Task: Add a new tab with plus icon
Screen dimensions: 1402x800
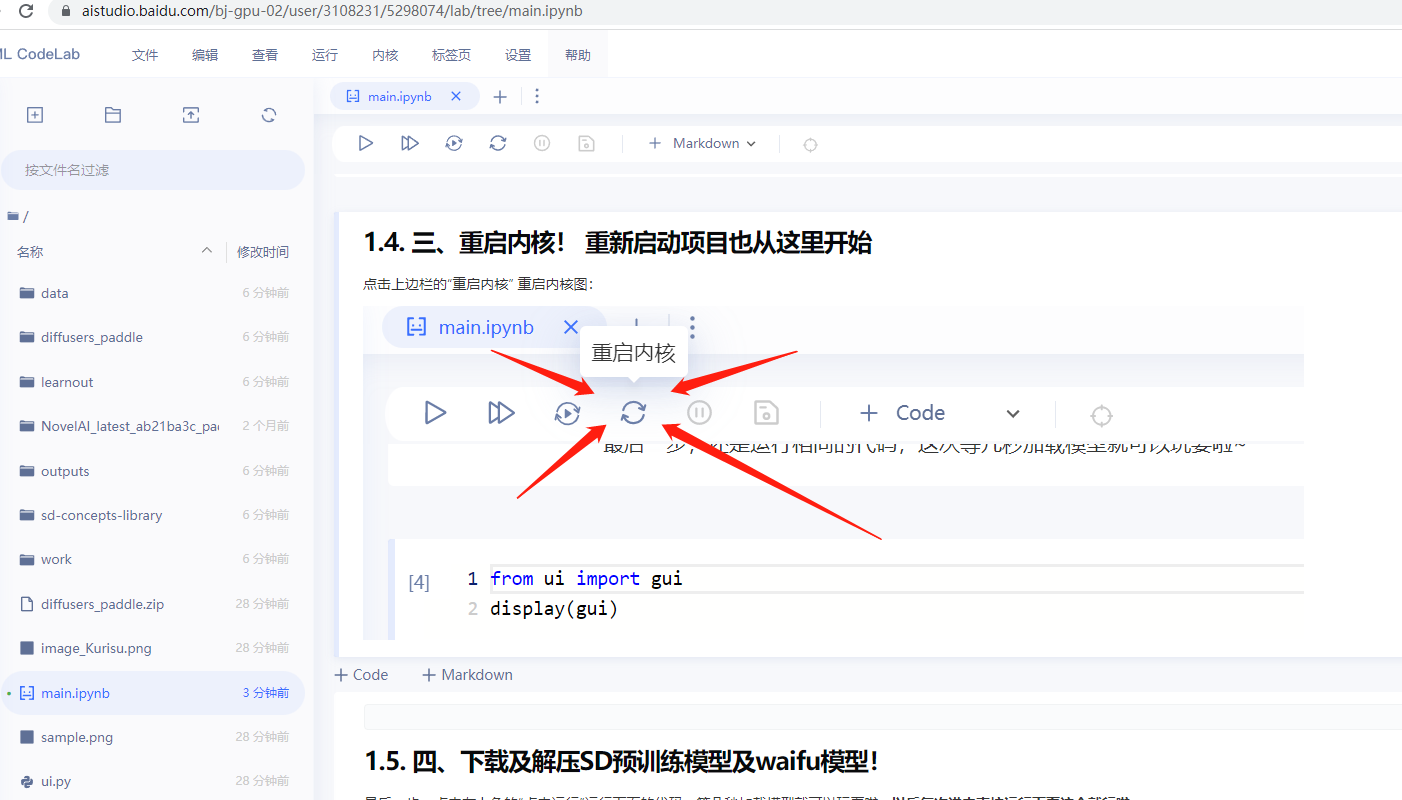Action: (500, 96)
